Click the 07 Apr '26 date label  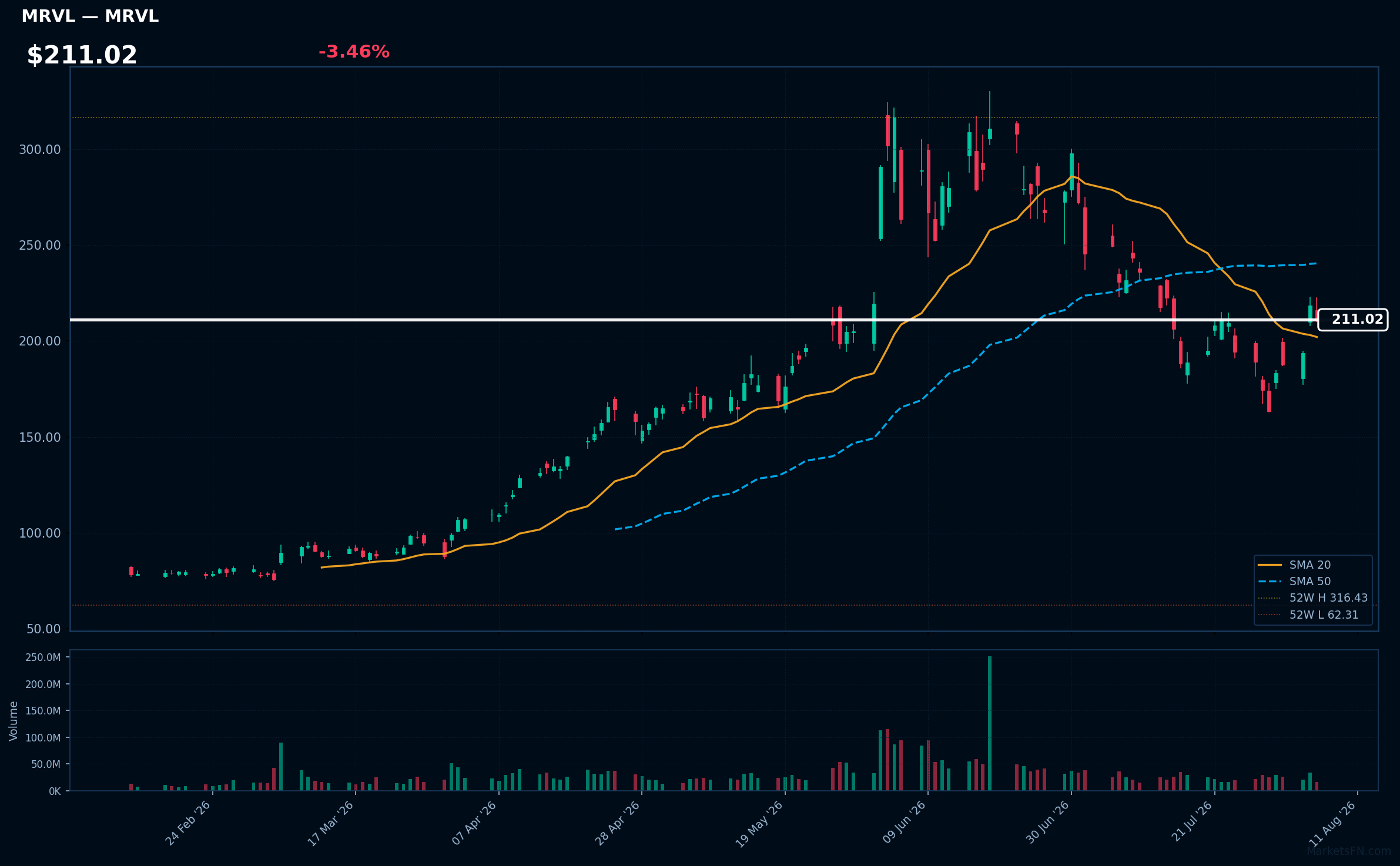(x=474, y=823)
